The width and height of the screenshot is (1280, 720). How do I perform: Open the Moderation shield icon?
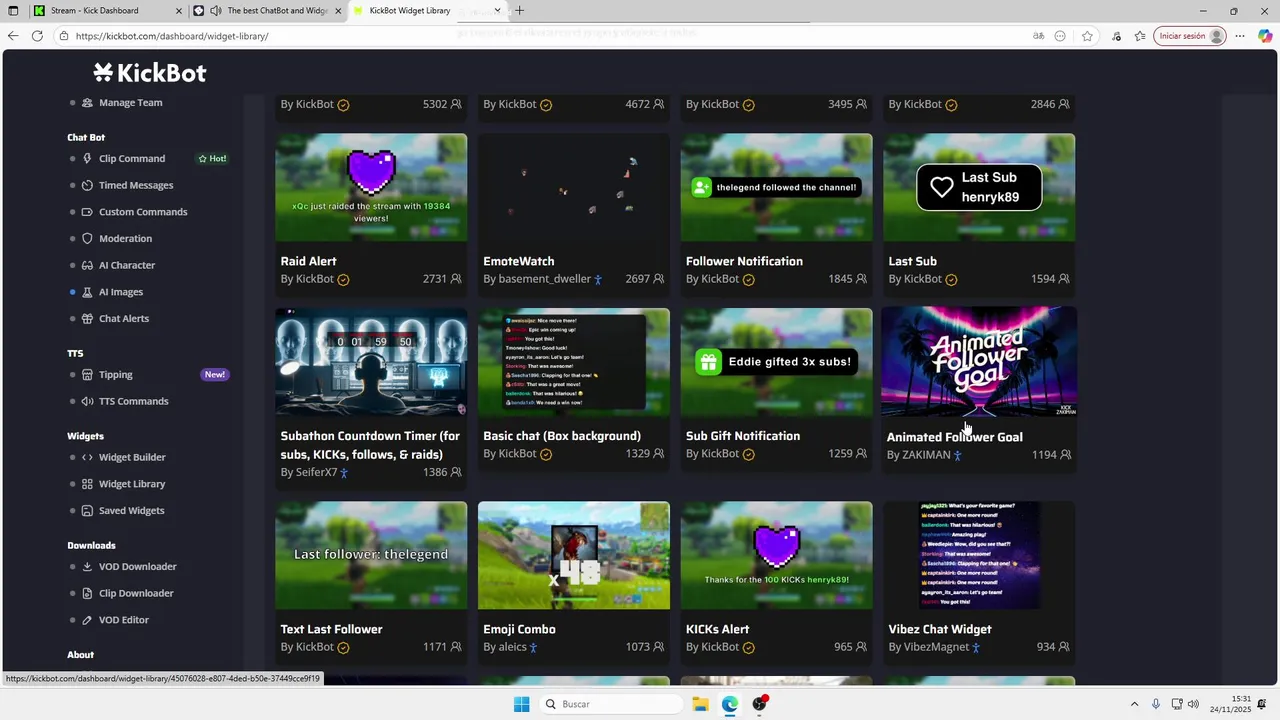coord(87,238)
